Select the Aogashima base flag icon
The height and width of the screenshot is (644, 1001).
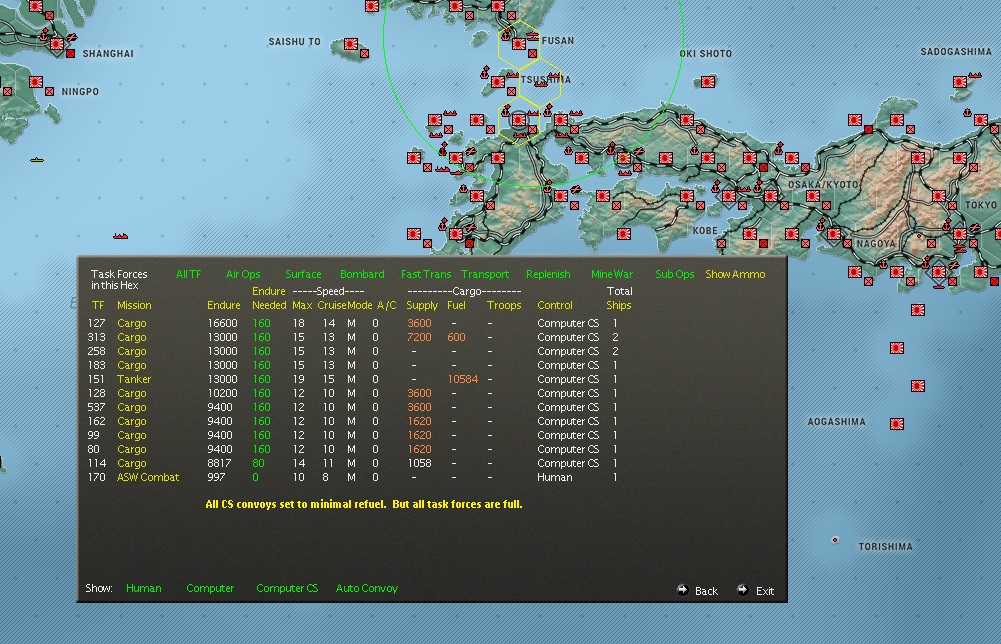[897, 423]
